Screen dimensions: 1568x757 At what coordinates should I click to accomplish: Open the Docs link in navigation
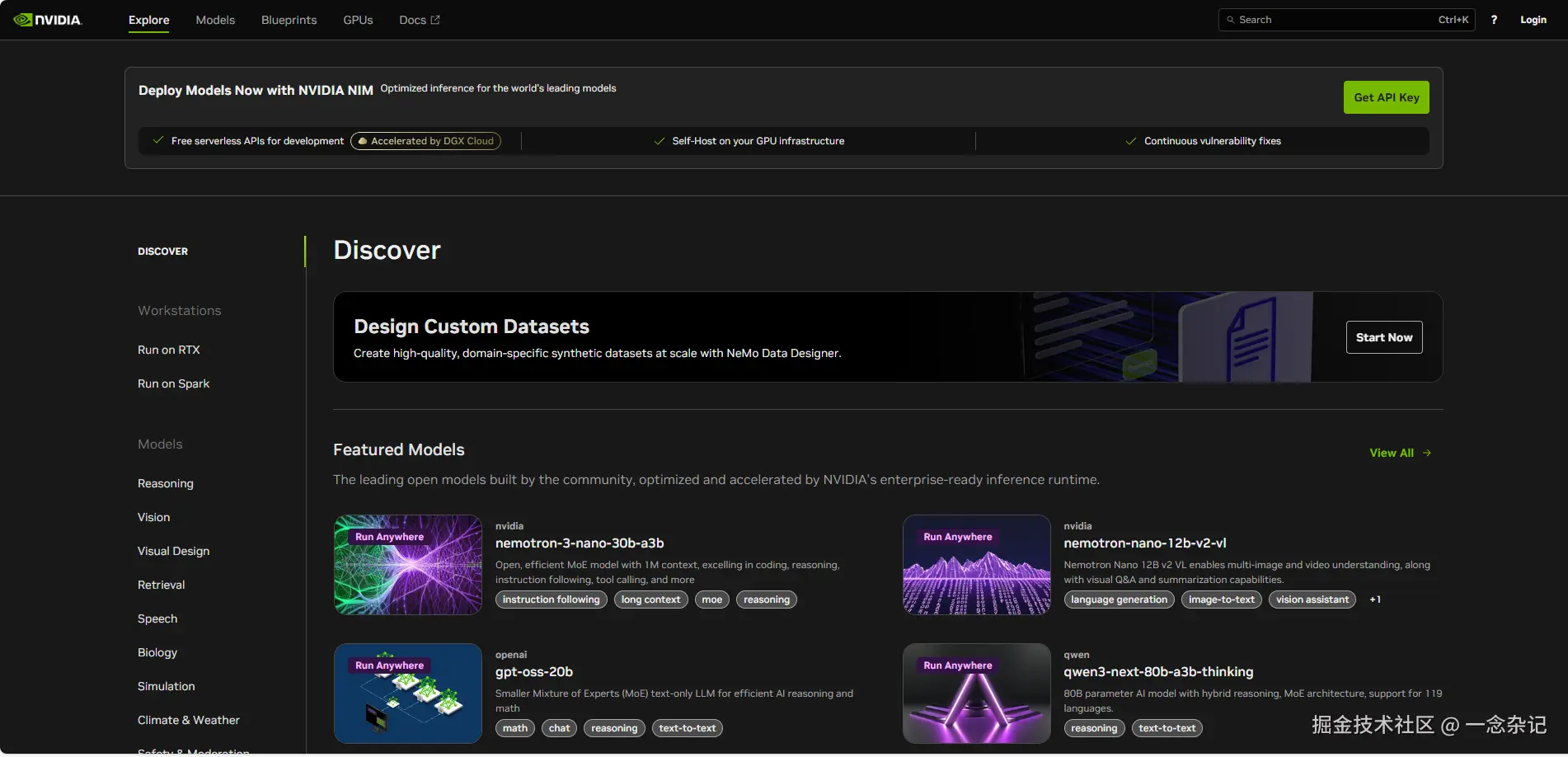(x=419, y=20)
